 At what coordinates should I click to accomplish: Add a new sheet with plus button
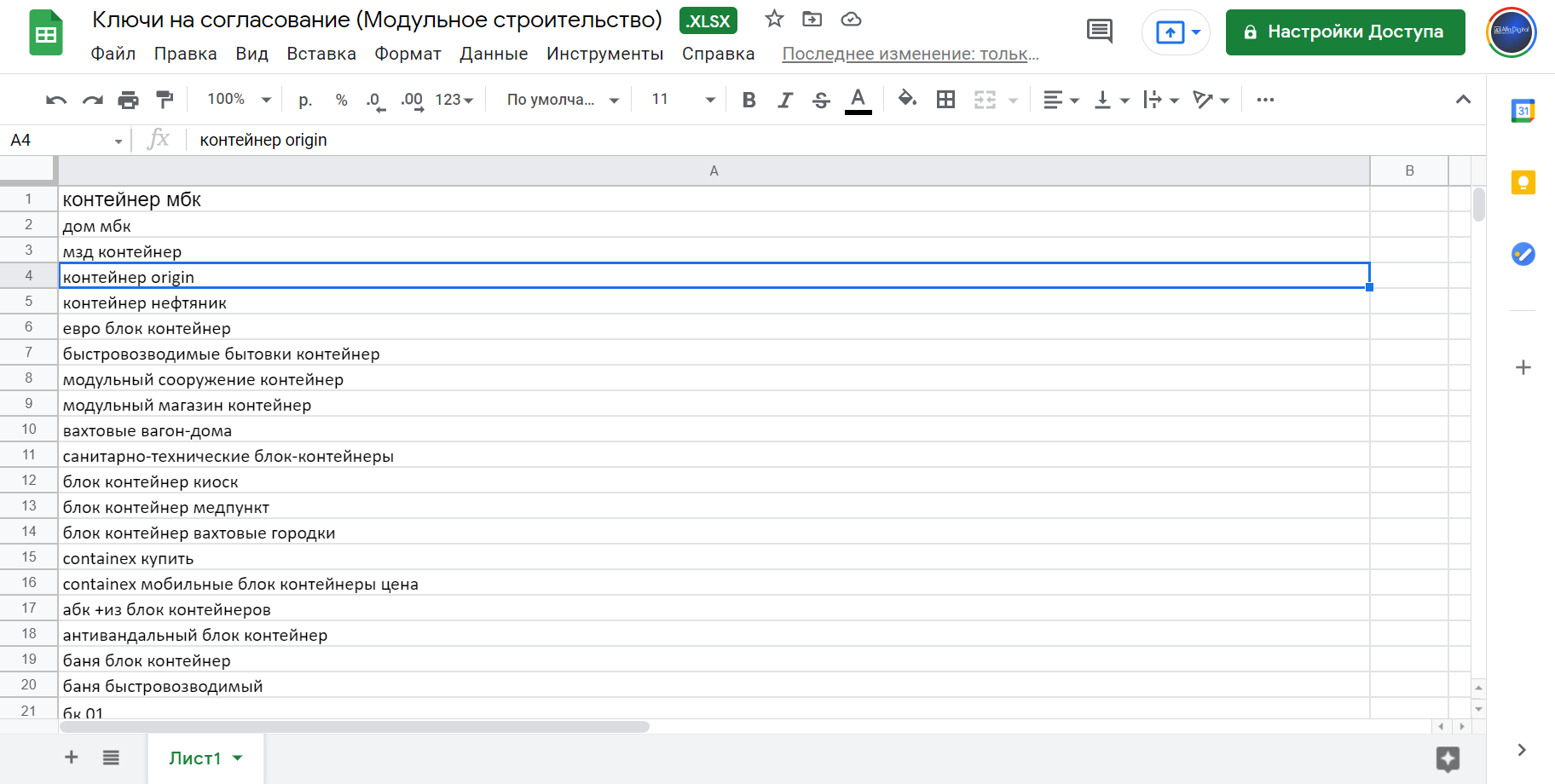coord(72,757)
